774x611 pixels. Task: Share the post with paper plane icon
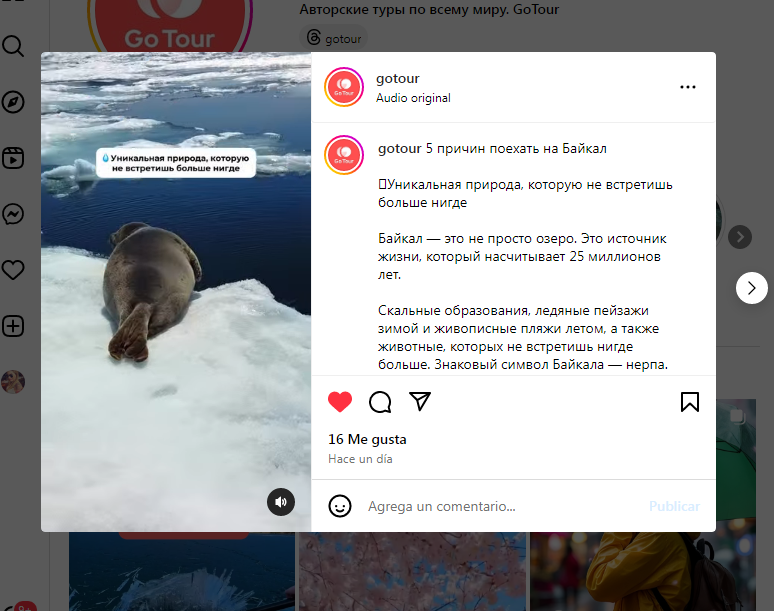420,401
